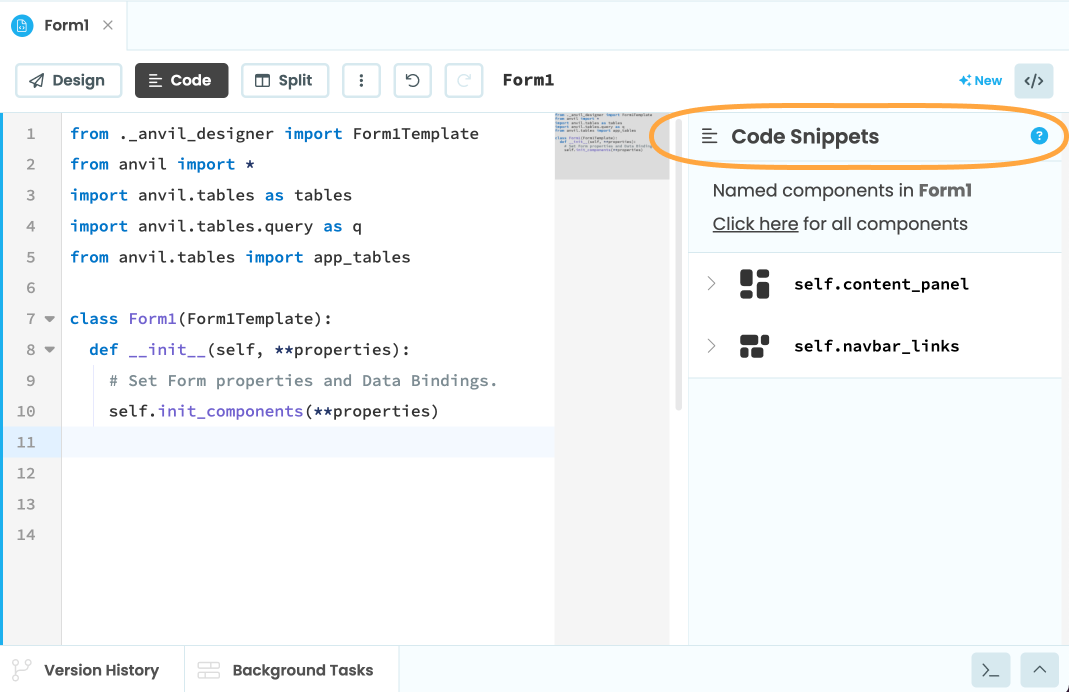Expand the self.navbar_links snippet entry
This screenshot has width=1069, height=692.
[712, 346]
